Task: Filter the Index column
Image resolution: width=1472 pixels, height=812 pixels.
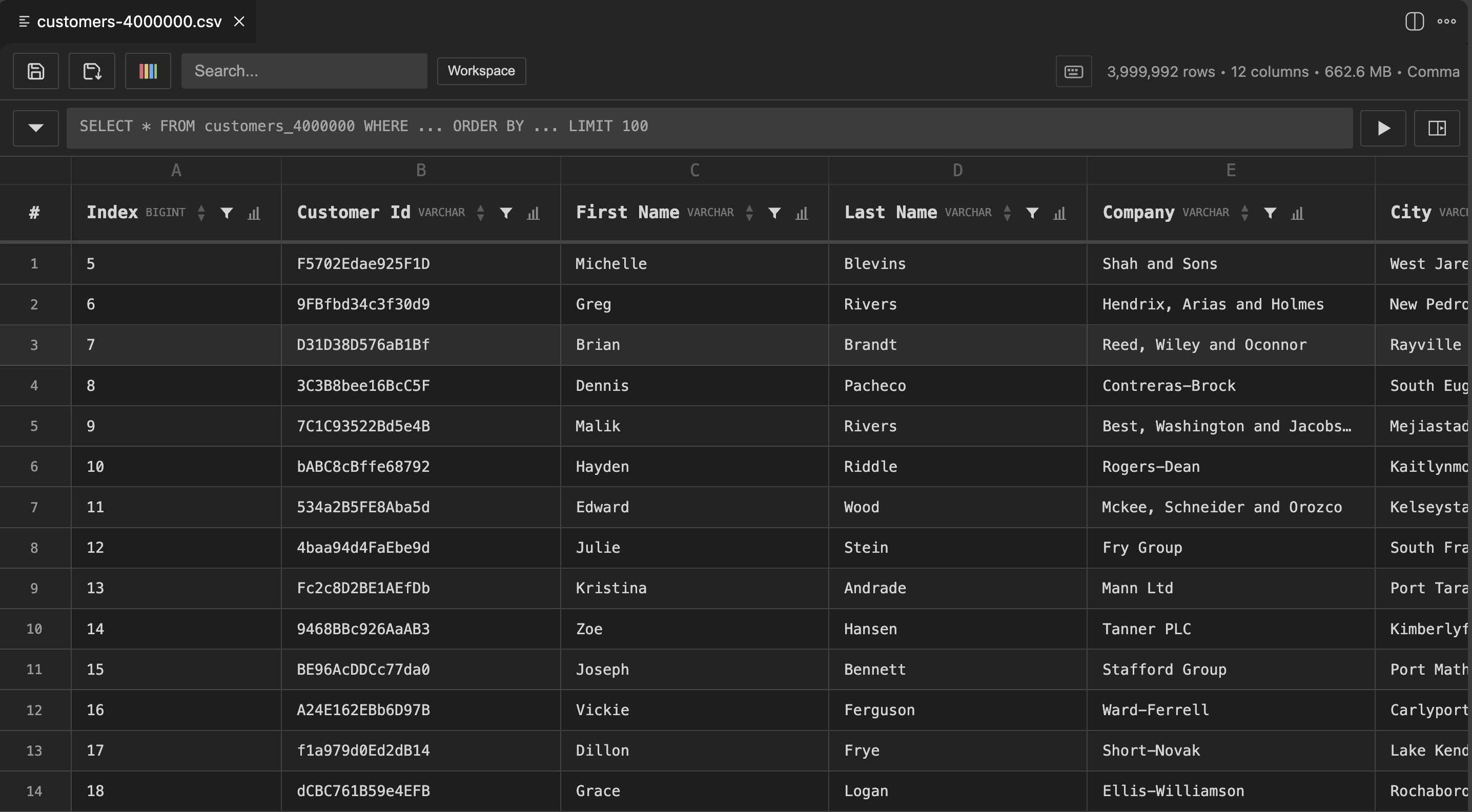Action: 227,213
